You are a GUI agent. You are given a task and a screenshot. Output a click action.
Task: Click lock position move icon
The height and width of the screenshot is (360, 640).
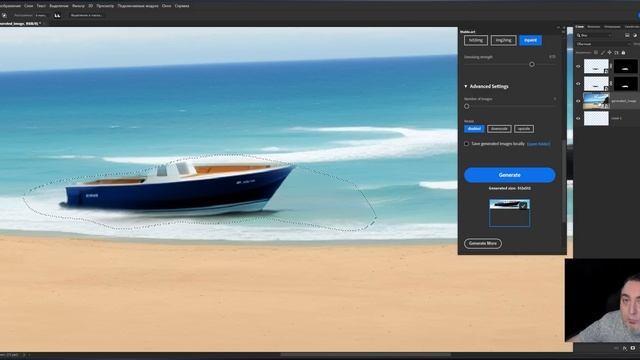tap(609, 53)
